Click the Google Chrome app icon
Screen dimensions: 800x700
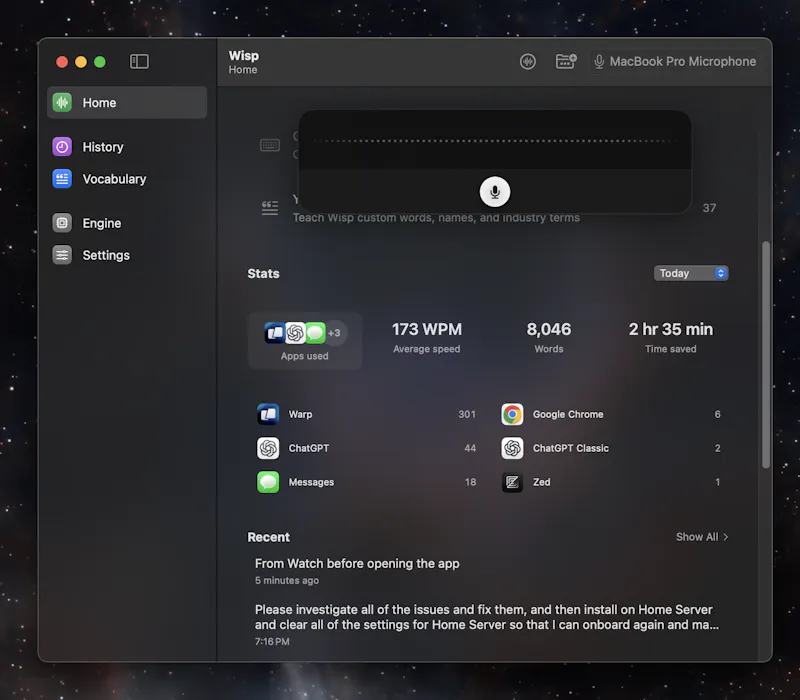tap(512, 414)
